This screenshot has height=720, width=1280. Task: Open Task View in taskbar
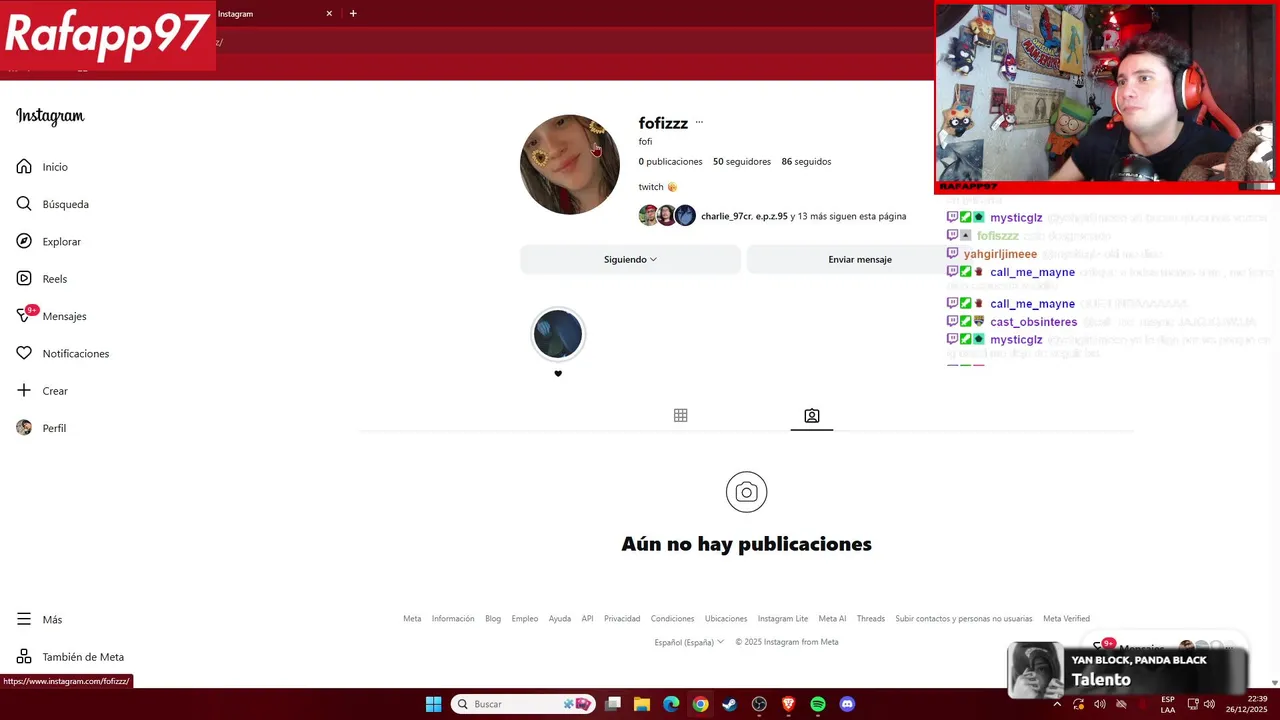(x=613, y=704)
